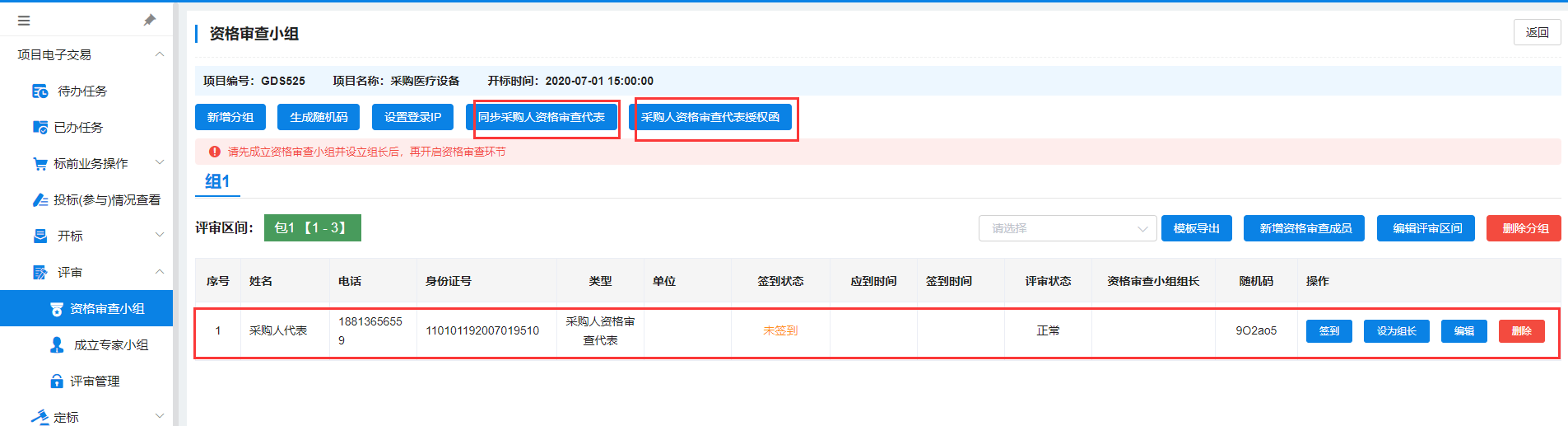Click the 评审管理 lock icon
1568x426 pixels.
pyautogui.click(x=57, y=382)
